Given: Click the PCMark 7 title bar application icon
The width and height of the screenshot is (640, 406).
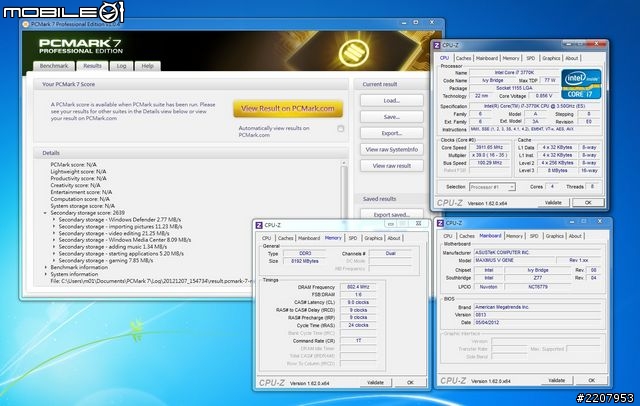Looking at the screenshot, I should coord(26,24).
